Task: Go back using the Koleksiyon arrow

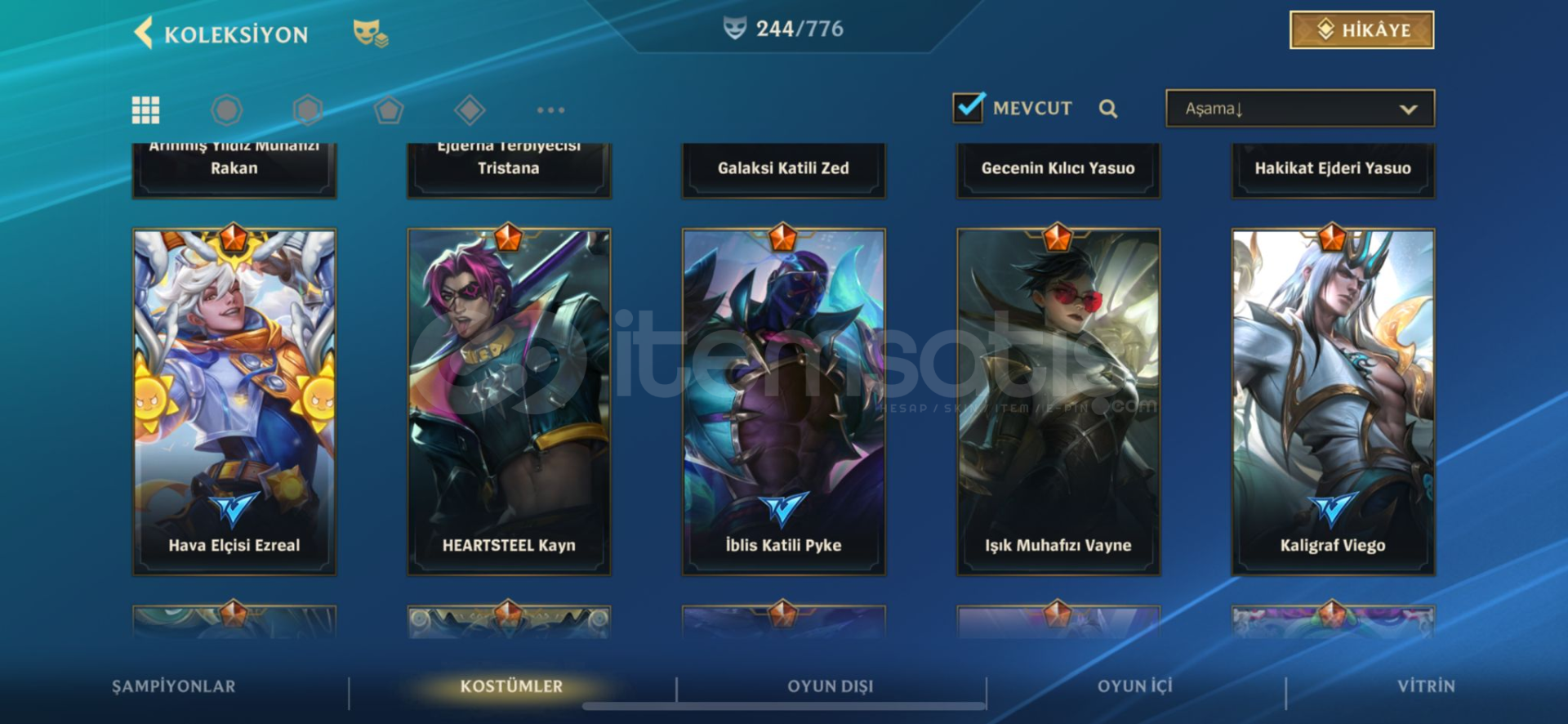Action: point(144,34)
